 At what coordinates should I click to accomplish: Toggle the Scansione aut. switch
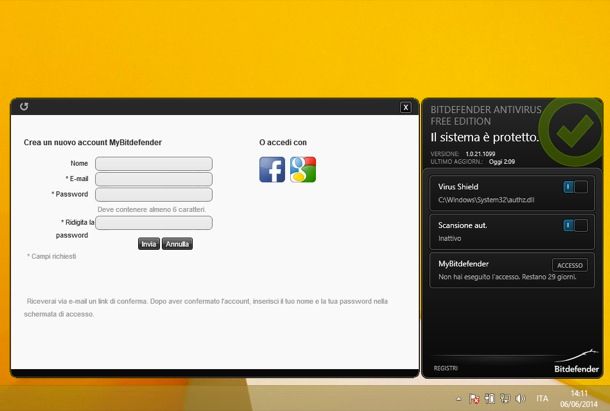(575, 225)
